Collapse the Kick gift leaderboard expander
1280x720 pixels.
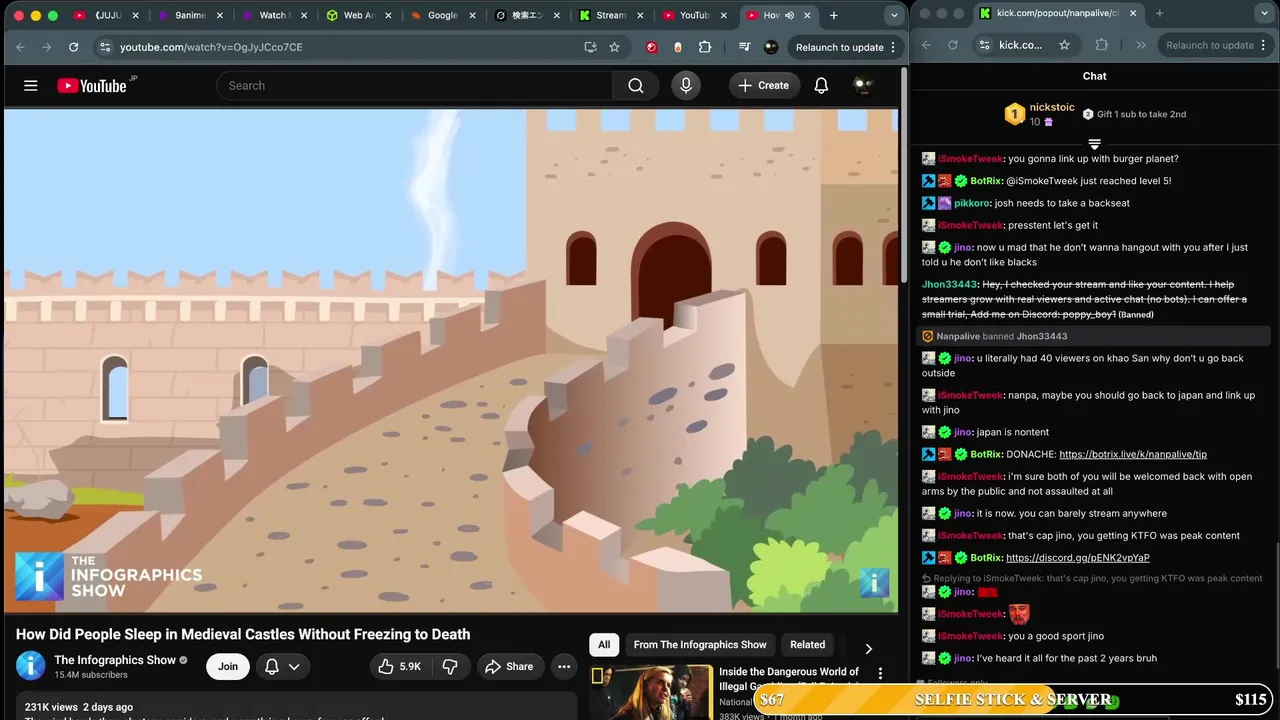click(1094, 145)
